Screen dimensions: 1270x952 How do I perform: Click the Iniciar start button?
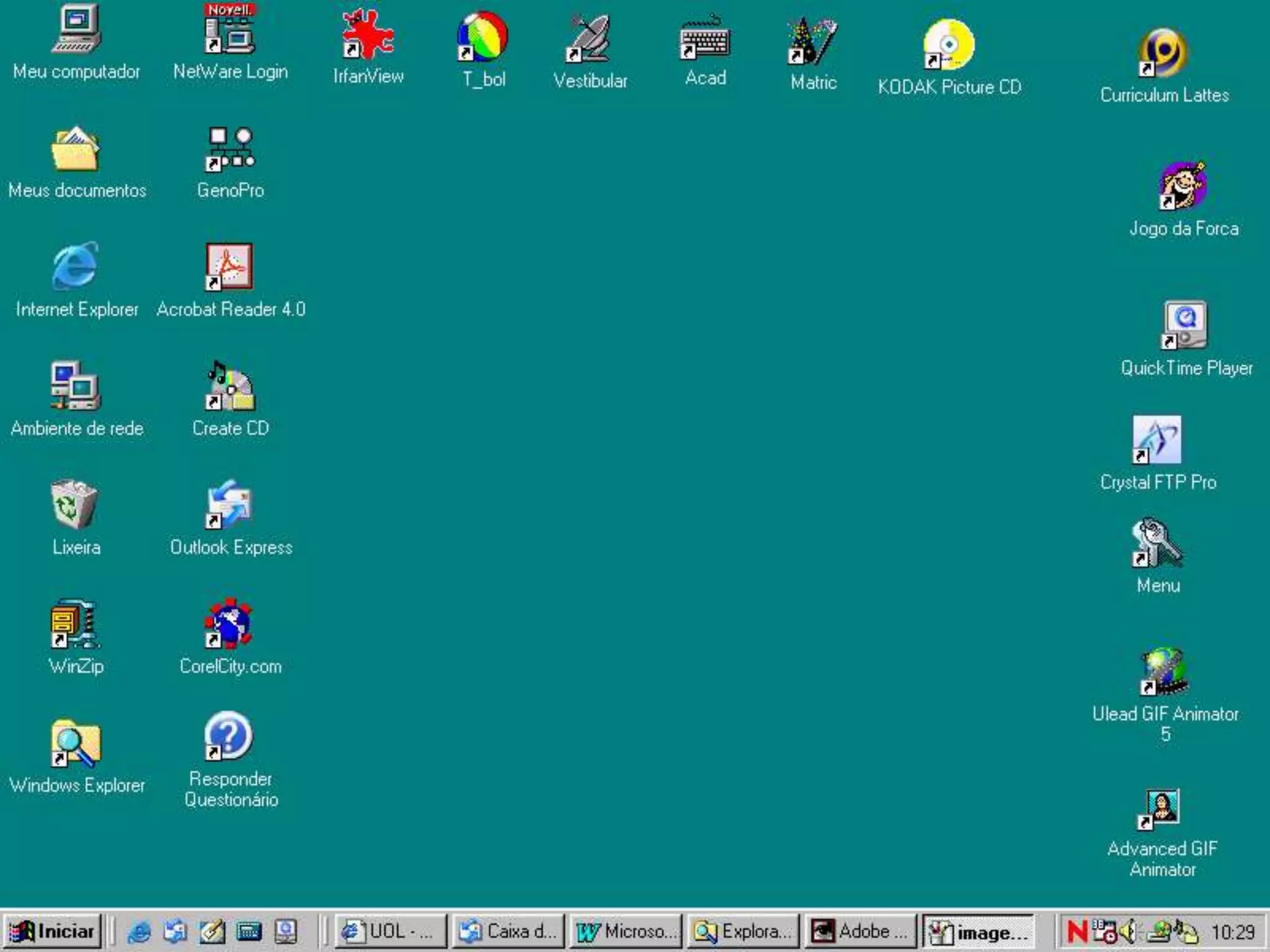tap(53, 931)
